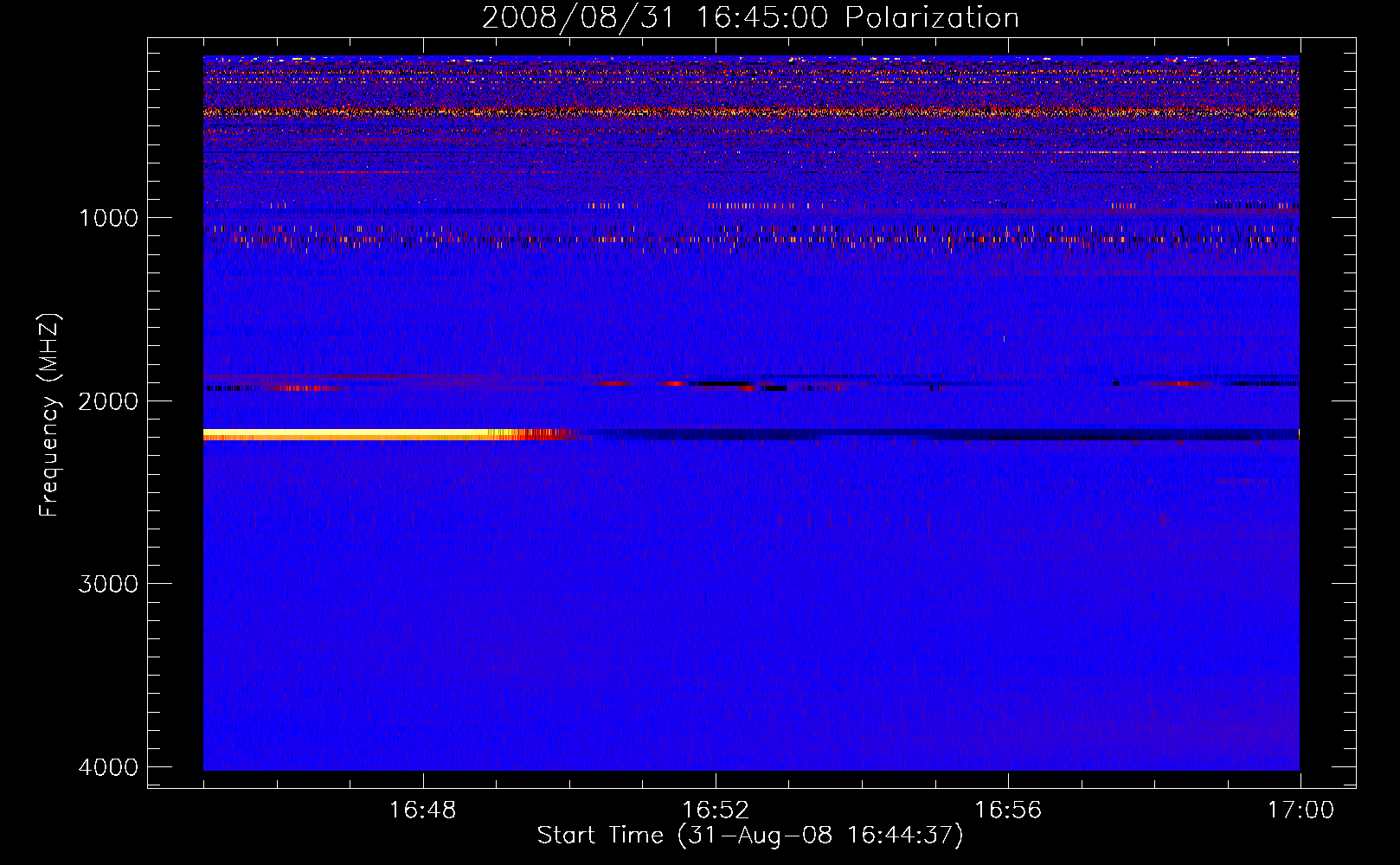Click the 1000 frequency tick label

click(108, 217)
